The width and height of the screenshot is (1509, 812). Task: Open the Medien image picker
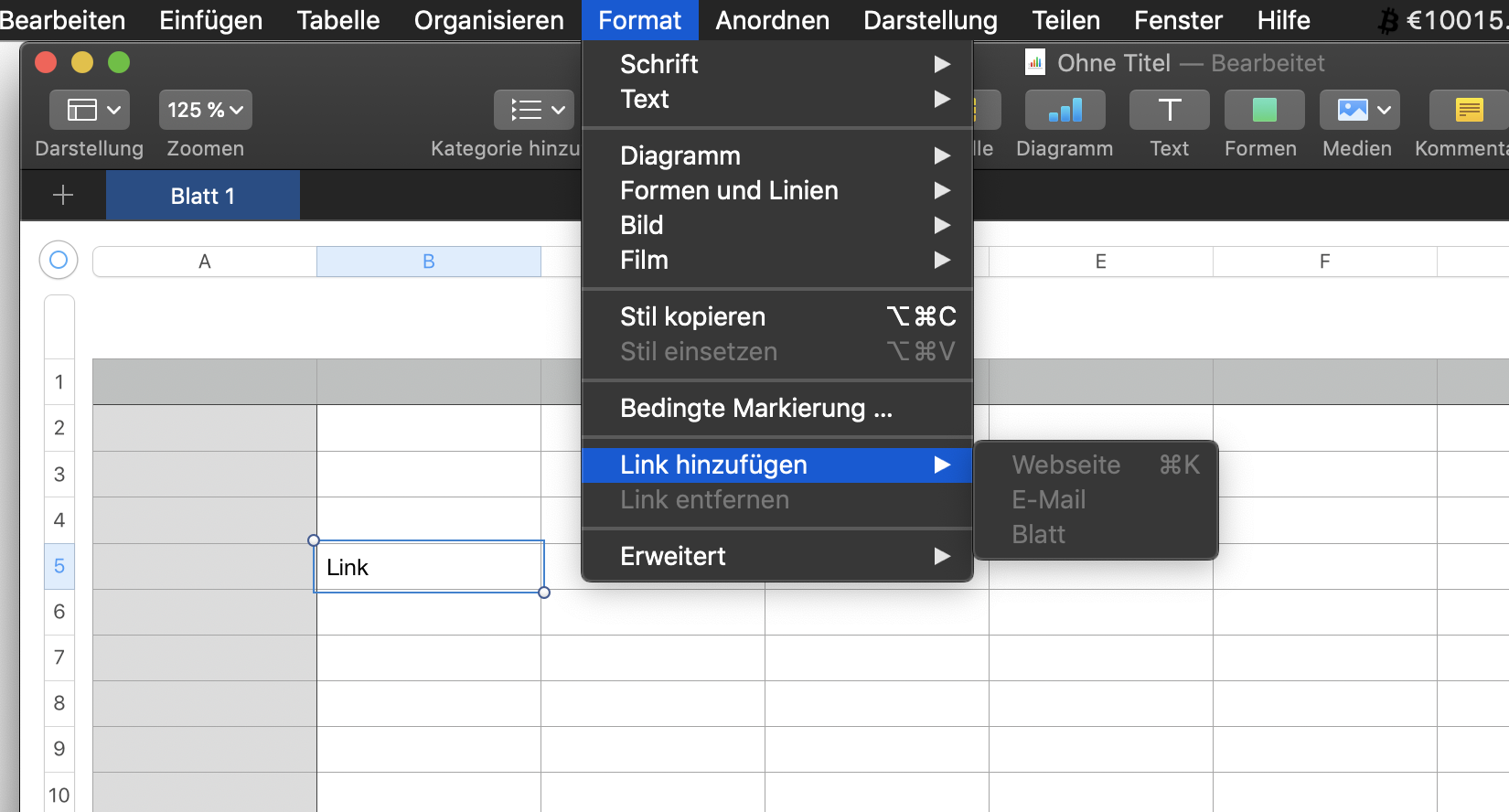tap(1360, 111)
